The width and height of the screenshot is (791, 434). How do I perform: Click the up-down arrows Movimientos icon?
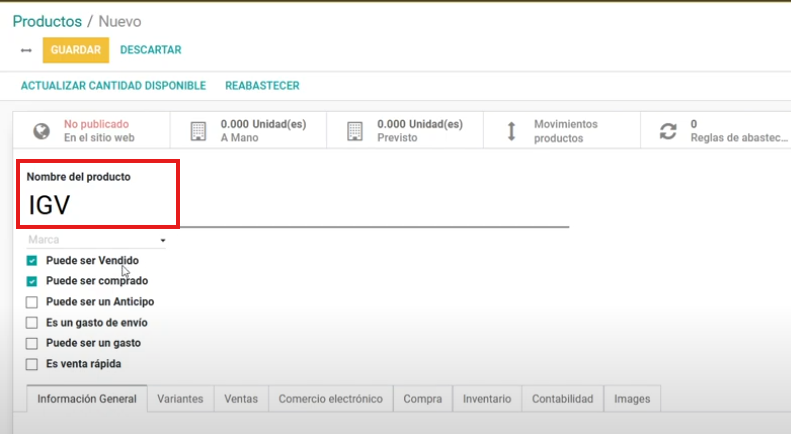[x=512, y=131]
